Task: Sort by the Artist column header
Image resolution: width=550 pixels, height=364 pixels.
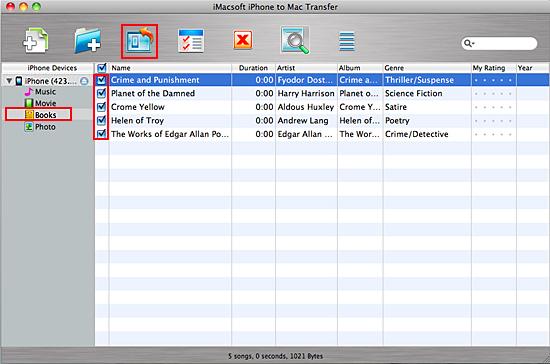Action: click(306, 68)
